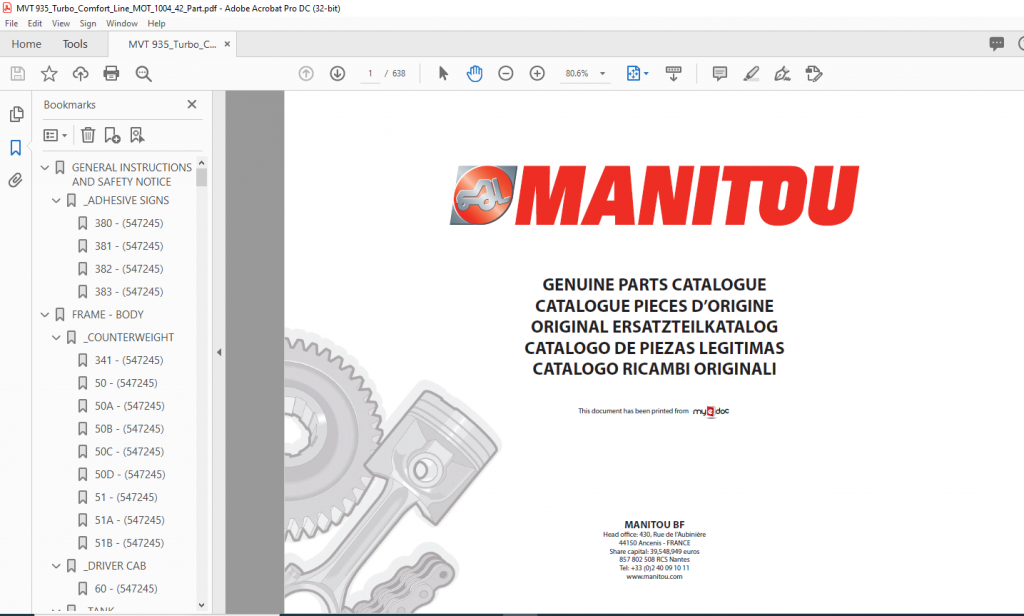Toggle the Bookmarks panel icon in sidebar

point(16,147)
